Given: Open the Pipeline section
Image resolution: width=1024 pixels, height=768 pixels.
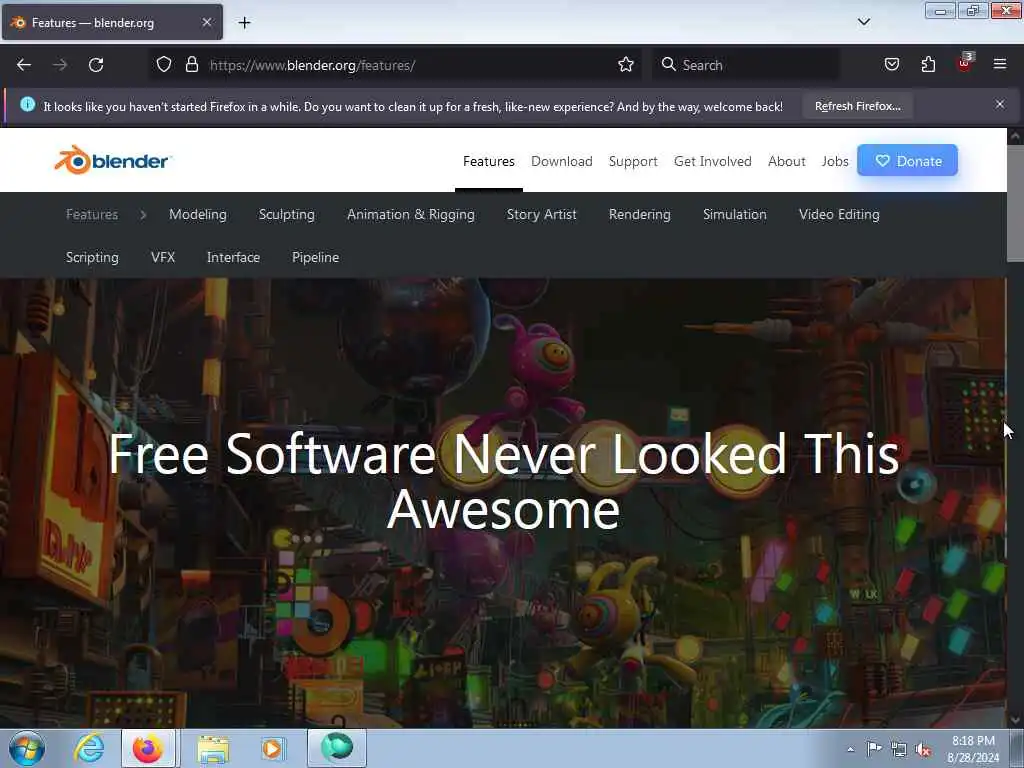Looking at the screenshot, I should click(x=315, y=257).
